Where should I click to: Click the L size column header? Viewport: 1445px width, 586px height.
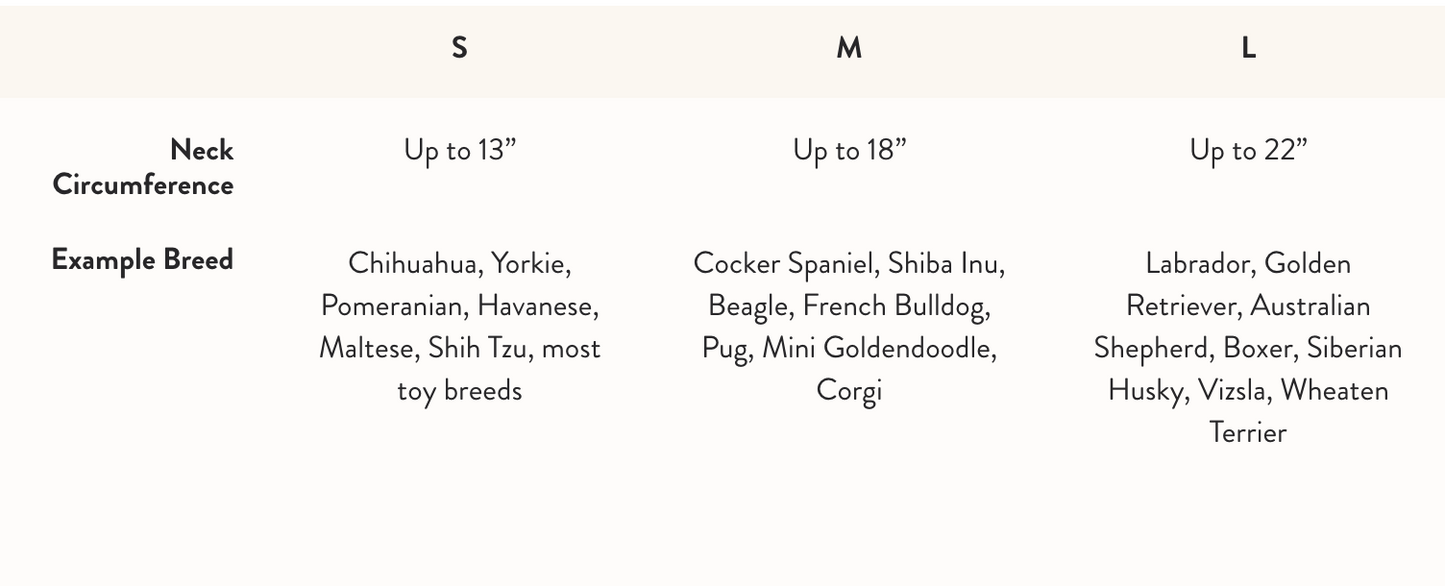click(1248, 48)
